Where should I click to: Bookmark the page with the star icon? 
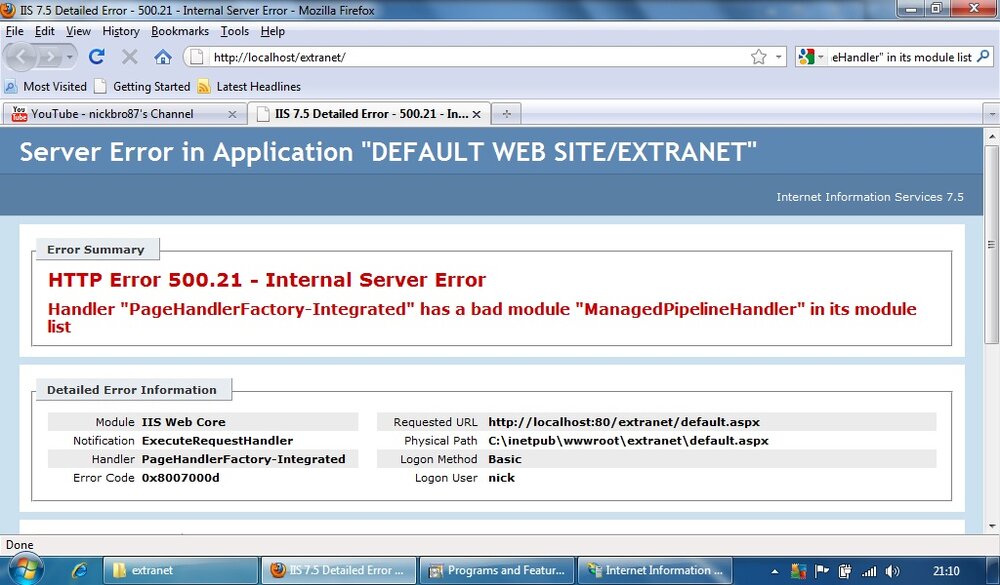point(758,57)
